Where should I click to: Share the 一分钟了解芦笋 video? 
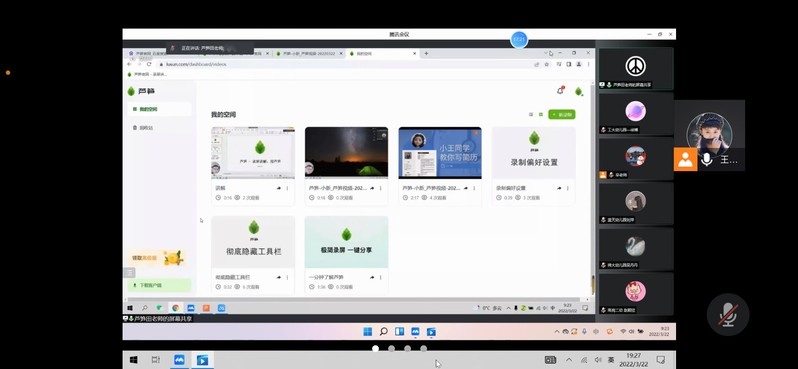coord(372,277)
